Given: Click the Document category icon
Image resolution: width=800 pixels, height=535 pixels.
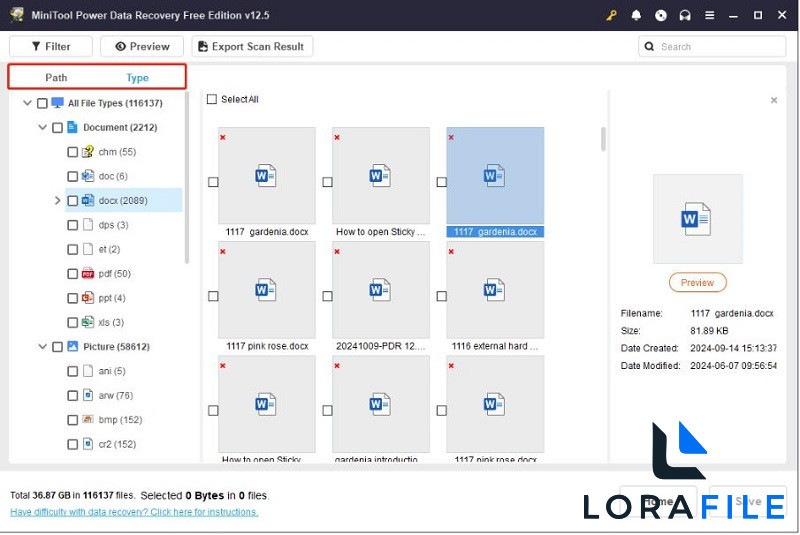Looking at the screenshot, I should point(72,127).
